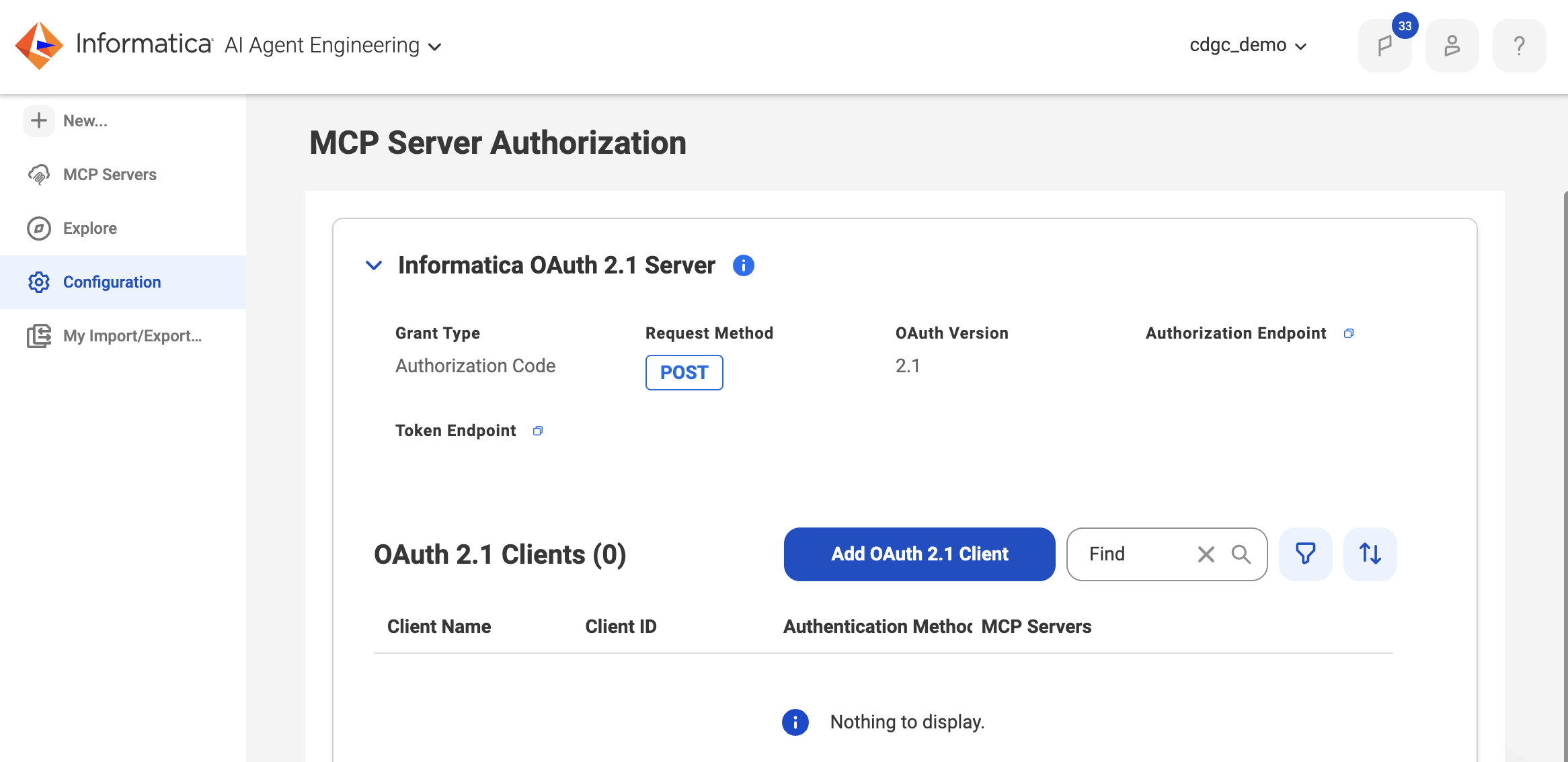Copy the Token Endpoint value
This screenshot has width=1568, height=762.
(537, 431)
